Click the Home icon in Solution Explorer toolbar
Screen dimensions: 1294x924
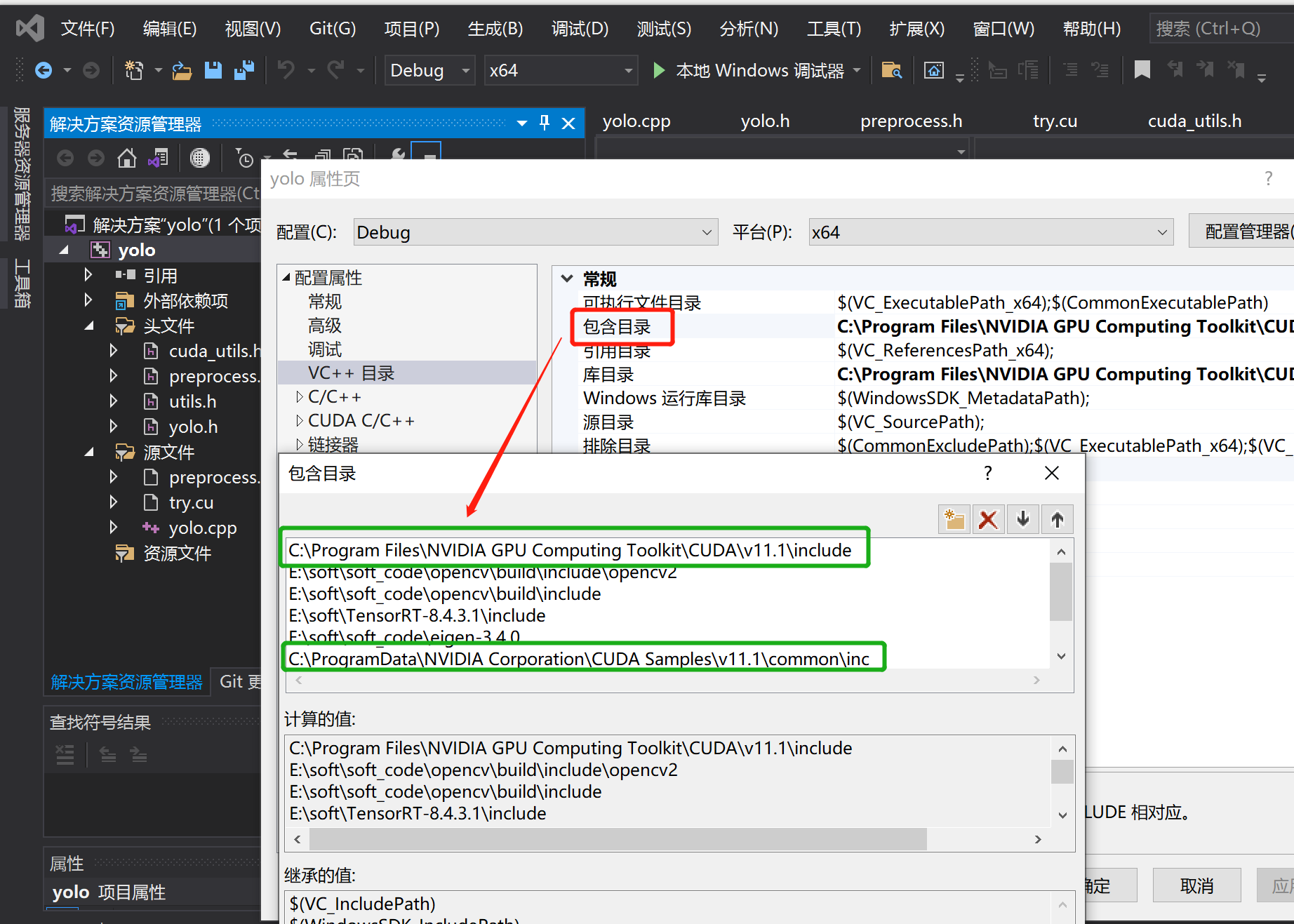(x=127, y=159)
